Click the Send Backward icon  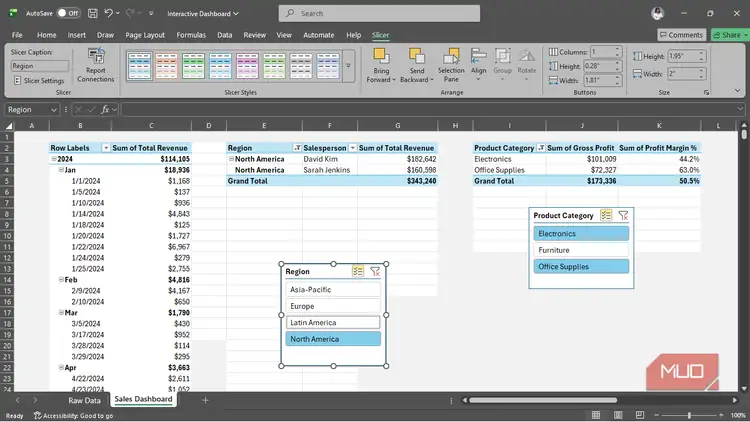pyautogui.click(x=417, y=56)
